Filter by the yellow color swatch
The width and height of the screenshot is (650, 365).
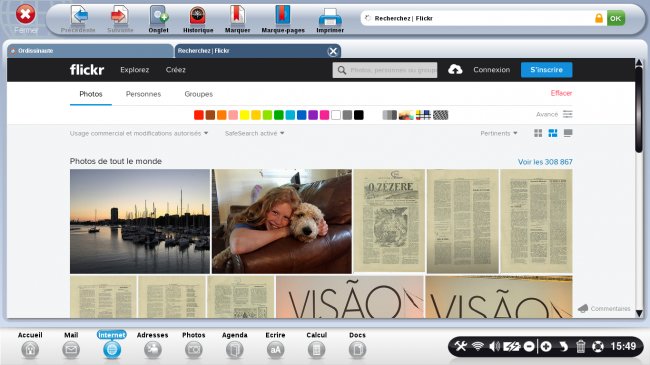coord(245,115)
